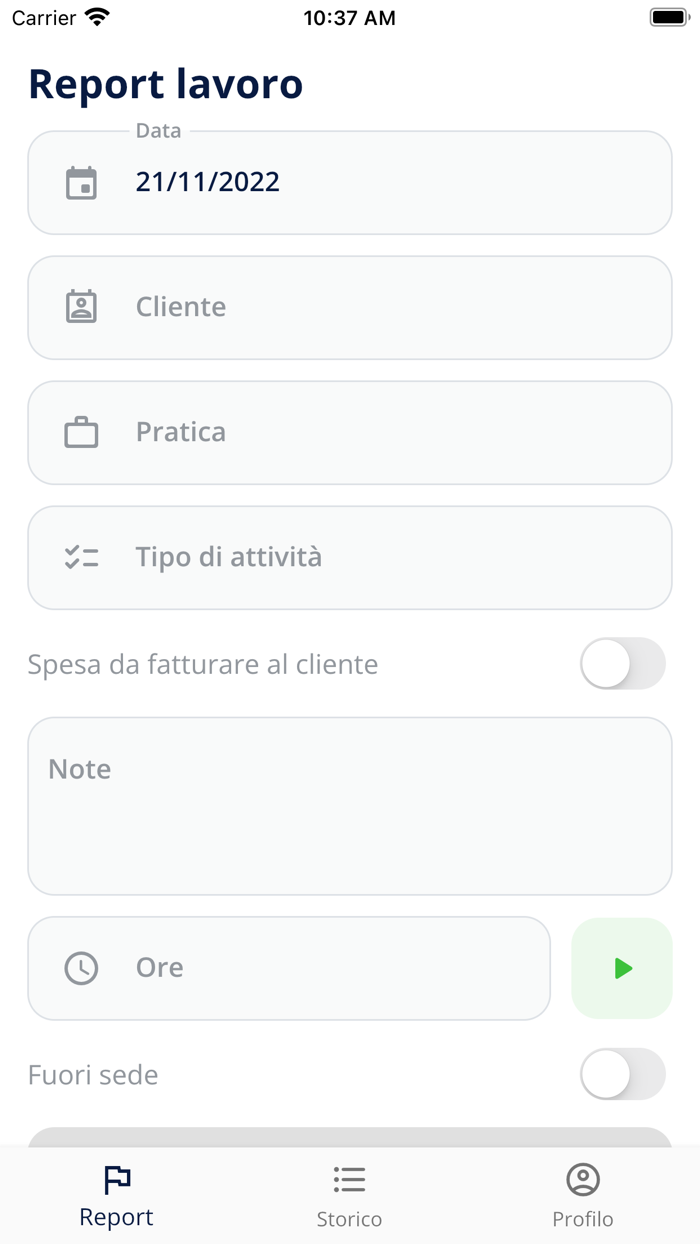Screen dimensions: 700x1244
Task: Click the briefcase icon in Pratica field
Action: (80, 432)
